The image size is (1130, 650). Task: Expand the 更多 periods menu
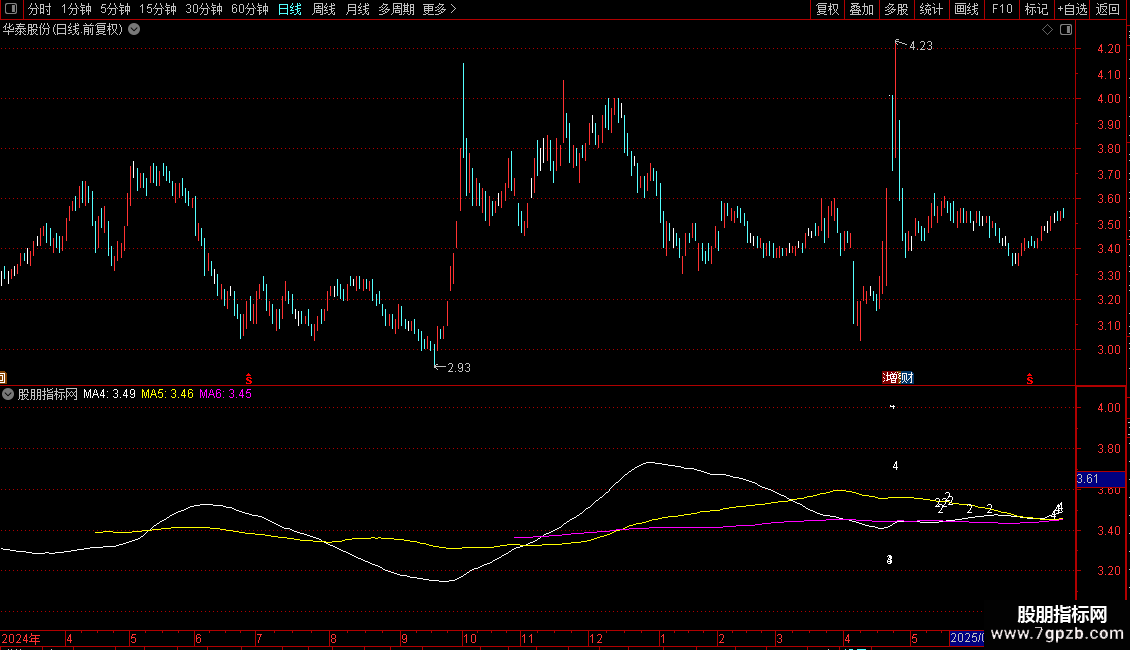pos(439,9)
